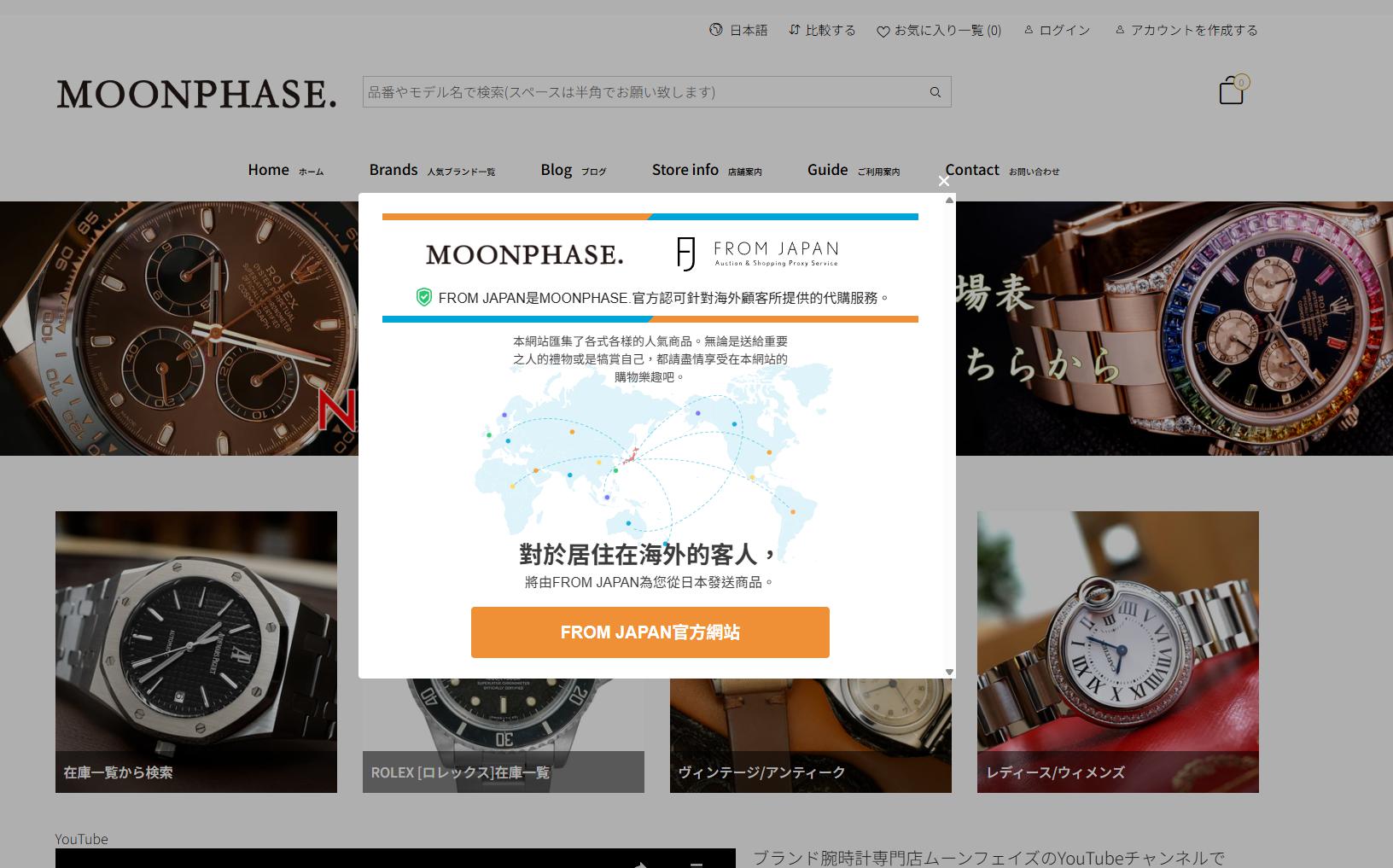Click 將由FROM JAPAN為您從日本發送商品 text
Screen dimensions: 1393x868
(650, 582)
